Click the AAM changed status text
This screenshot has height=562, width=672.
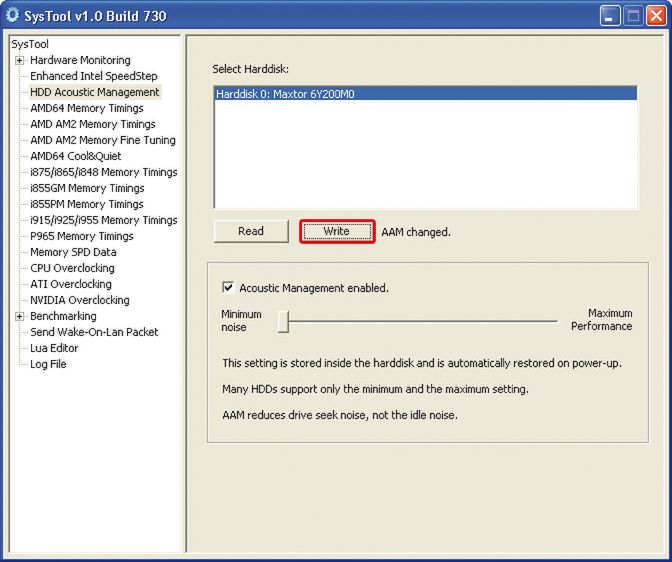[x=416, y=232]
